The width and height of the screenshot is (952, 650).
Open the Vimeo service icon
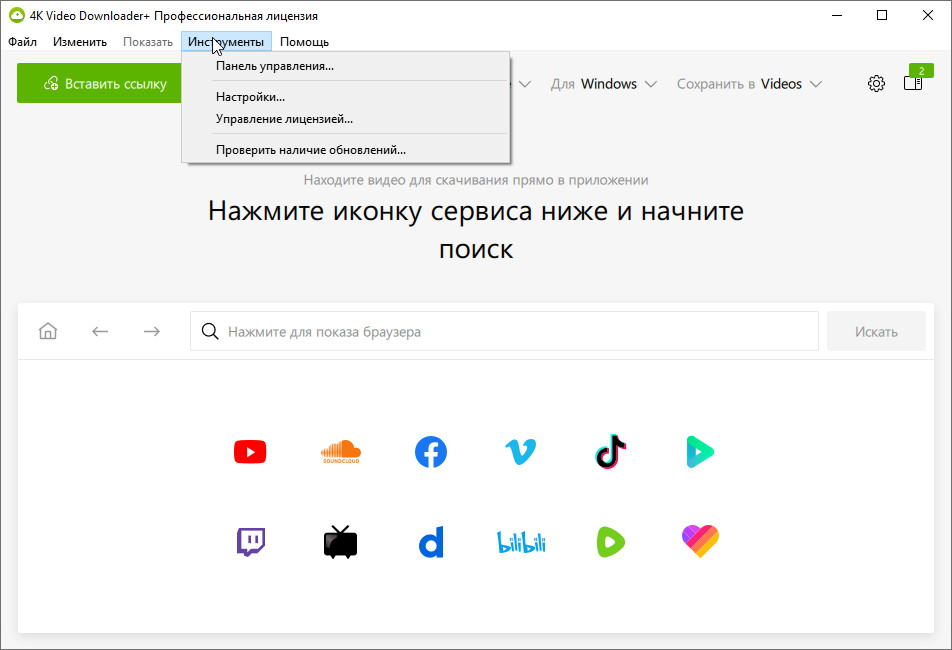tap(520, 452)
